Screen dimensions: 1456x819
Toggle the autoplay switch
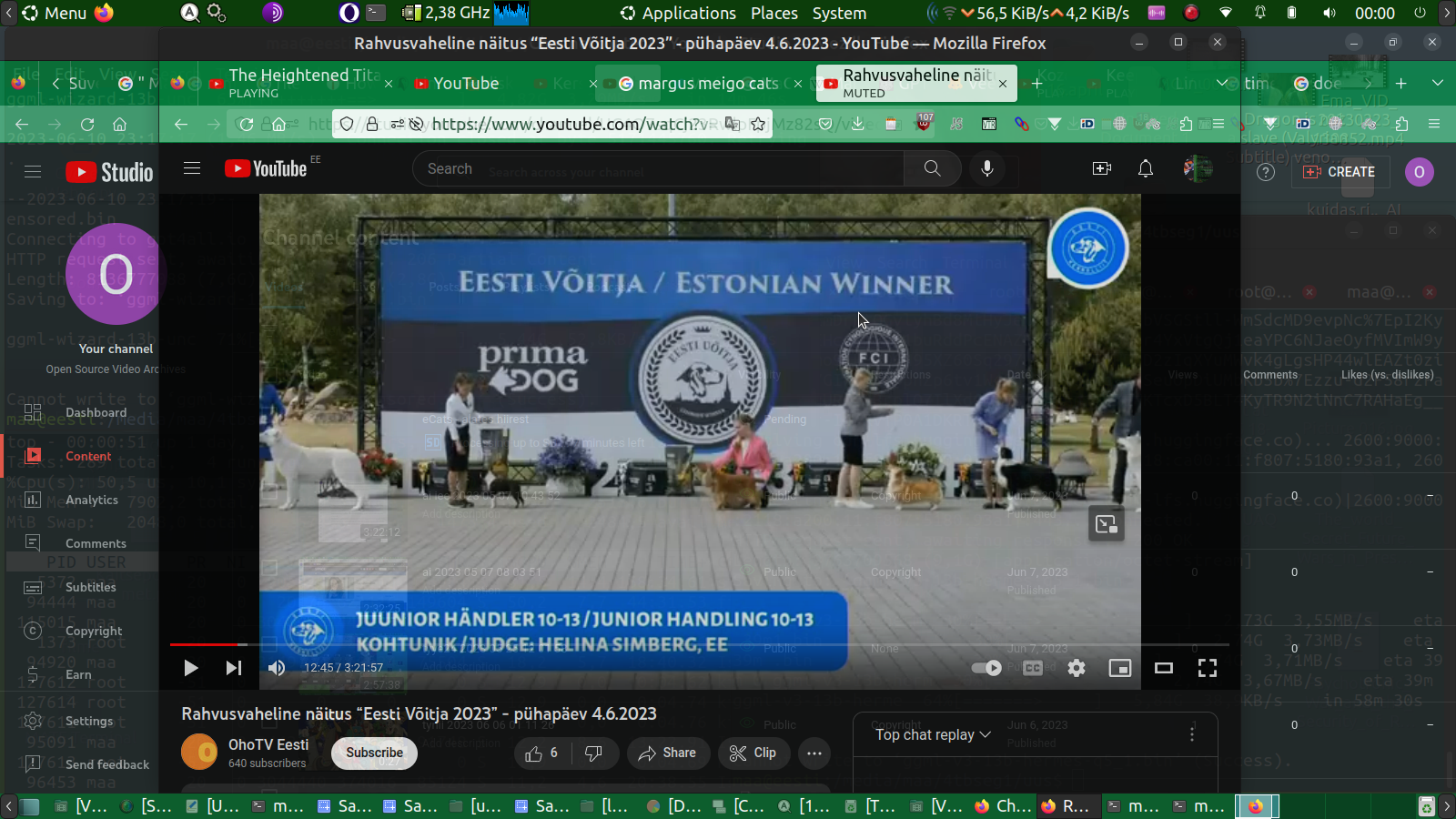point(986,668)
